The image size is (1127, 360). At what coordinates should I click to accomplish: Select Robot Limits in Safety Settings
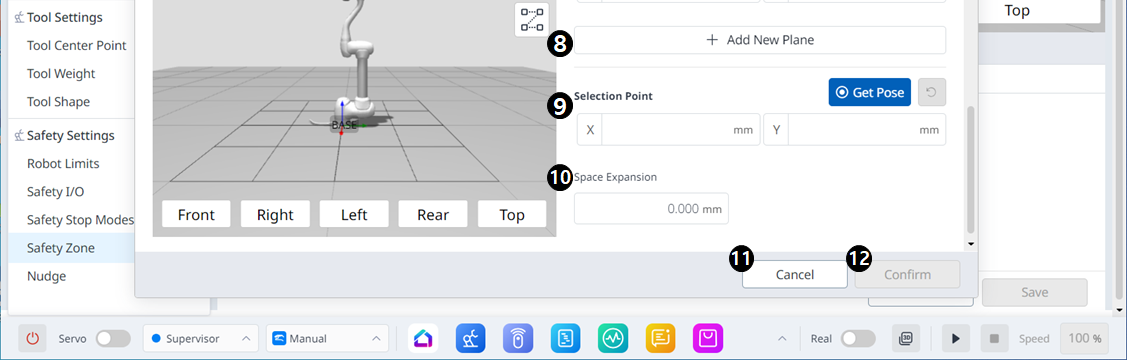[63, 164]
